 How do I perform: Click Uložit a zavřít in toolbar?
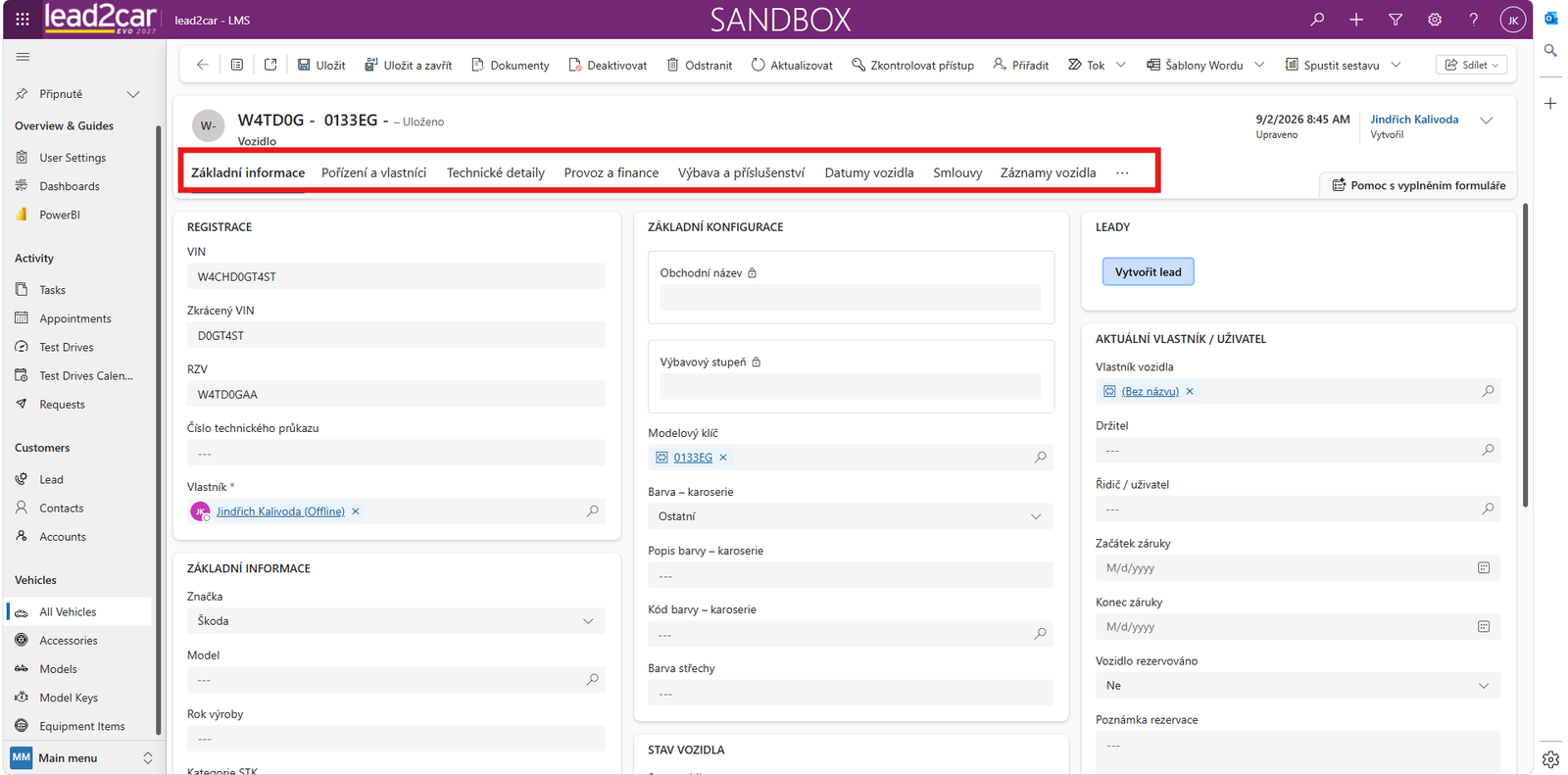(409, 65)
